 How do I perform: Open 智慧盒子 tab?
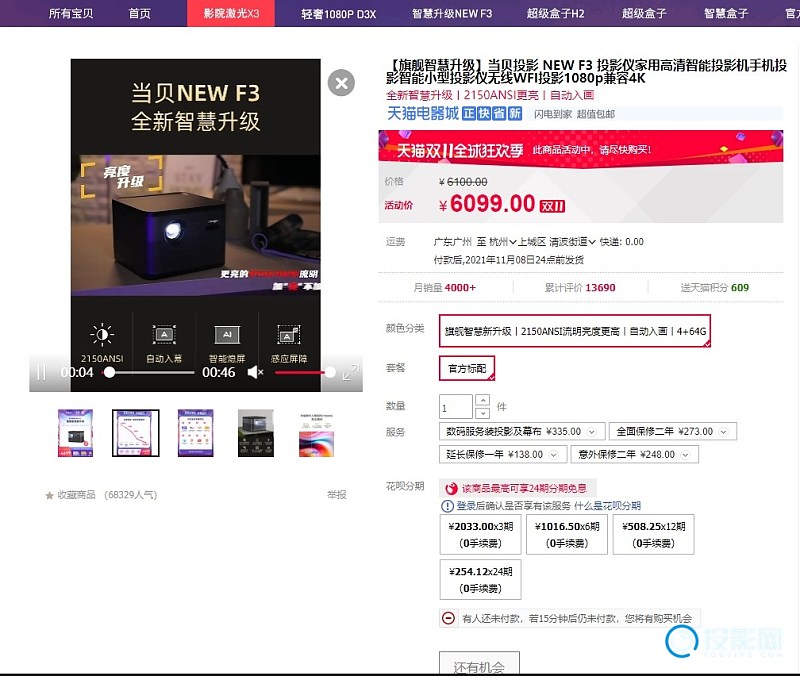point(726,13)
